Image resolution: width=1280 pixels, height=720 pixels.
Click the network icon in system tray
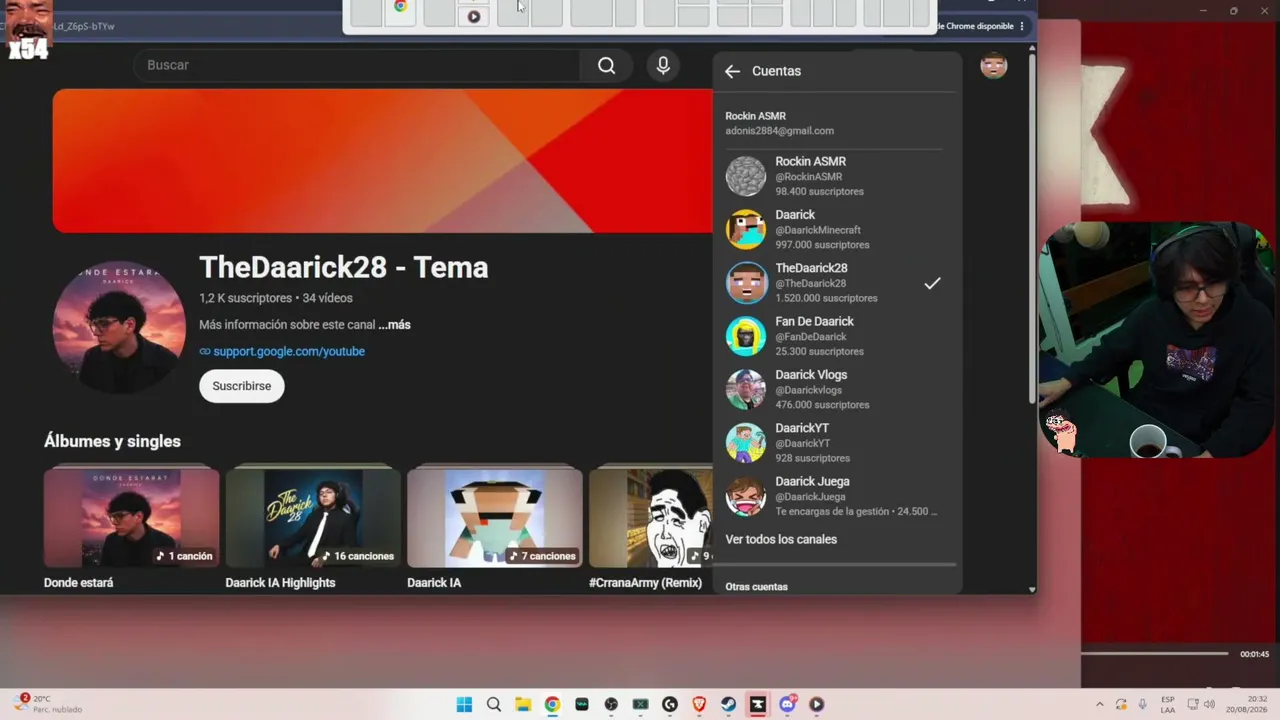pos(1192,704)
